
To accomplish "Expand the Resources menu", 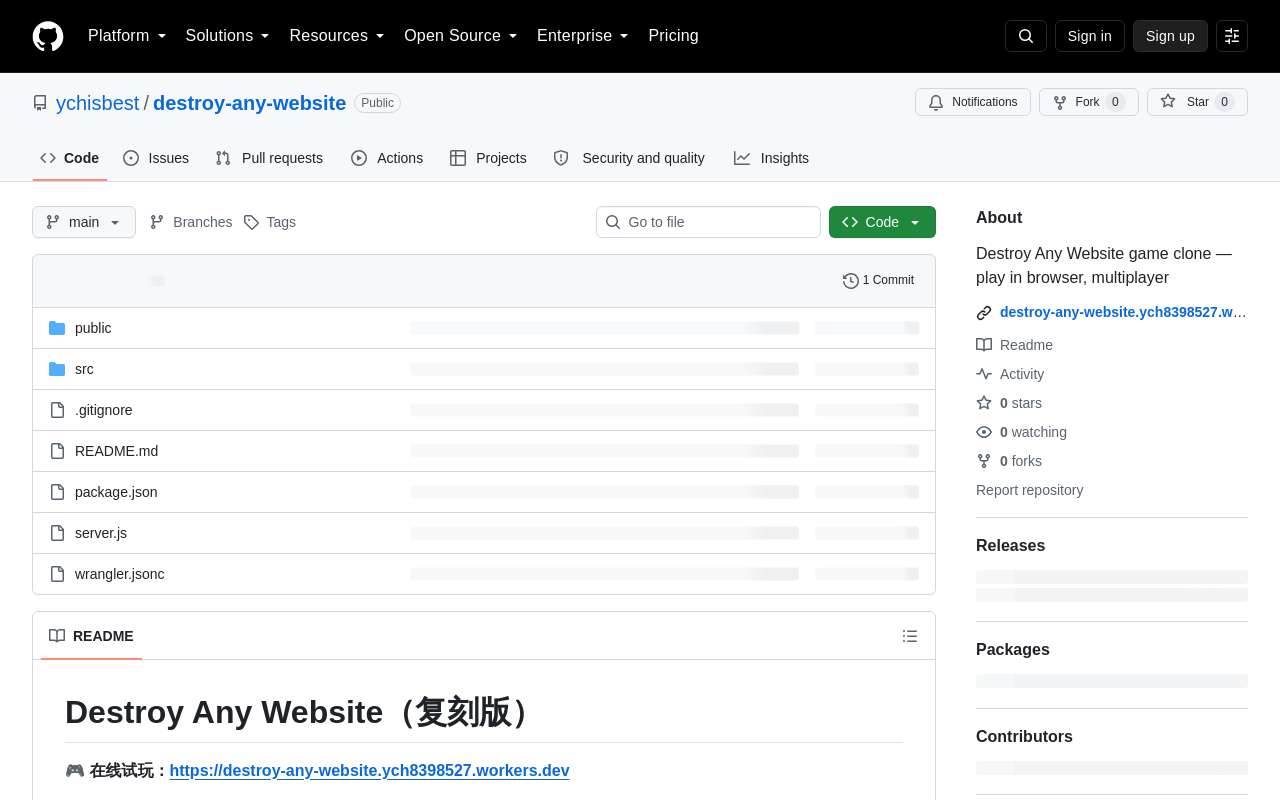I will [x=337, y=36].
